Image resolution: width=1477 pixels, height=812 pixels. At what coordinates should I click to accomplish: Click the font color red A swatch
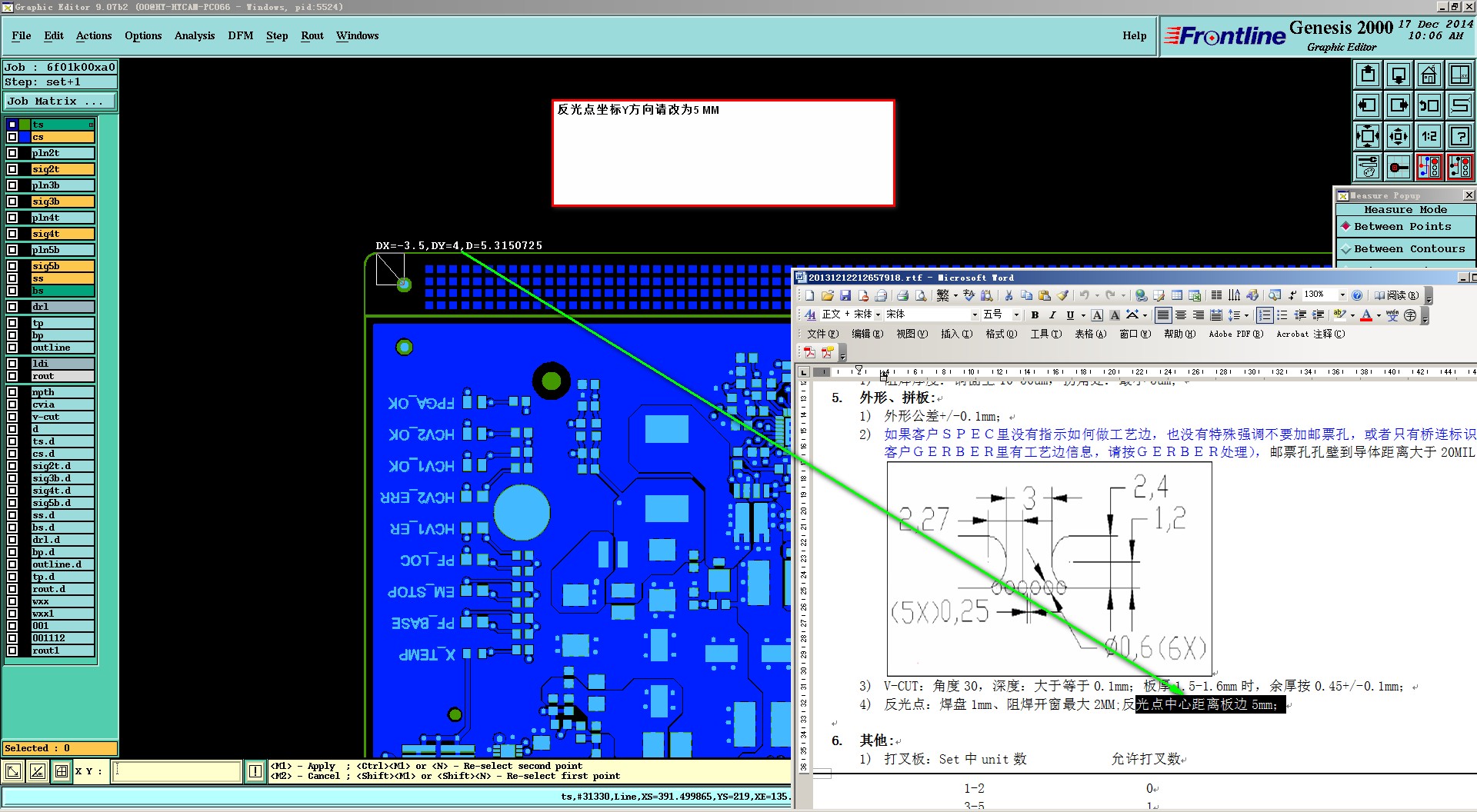(1366, 315)
